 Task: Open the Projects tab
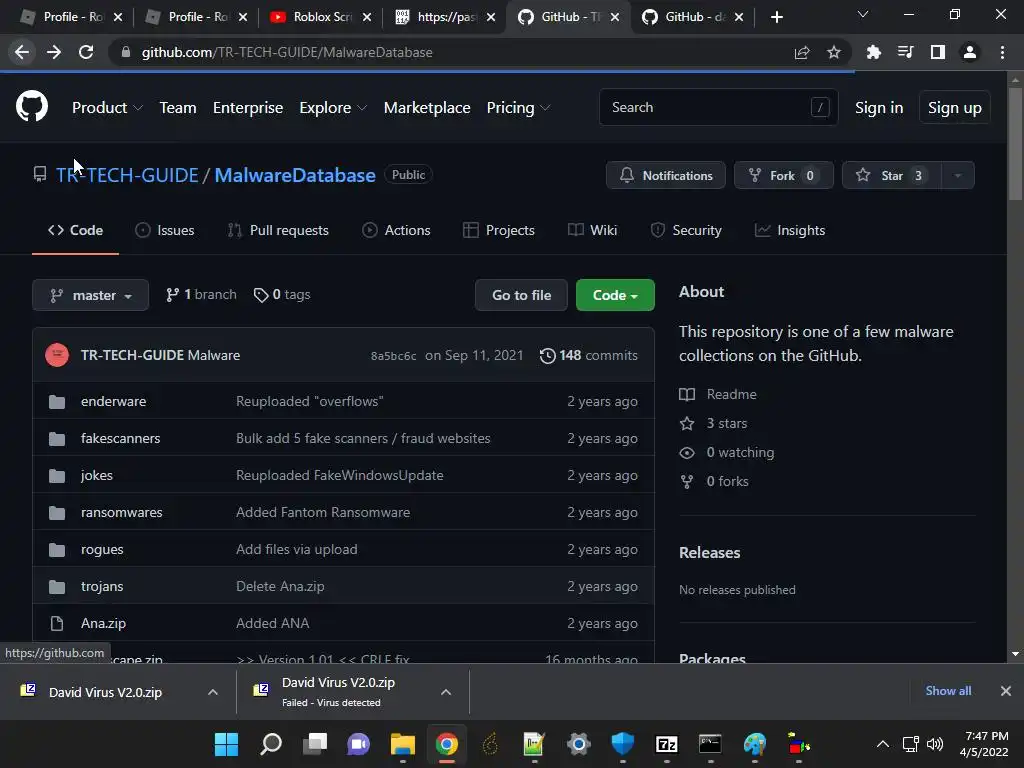pyautogui.click(x=499, y=231)
